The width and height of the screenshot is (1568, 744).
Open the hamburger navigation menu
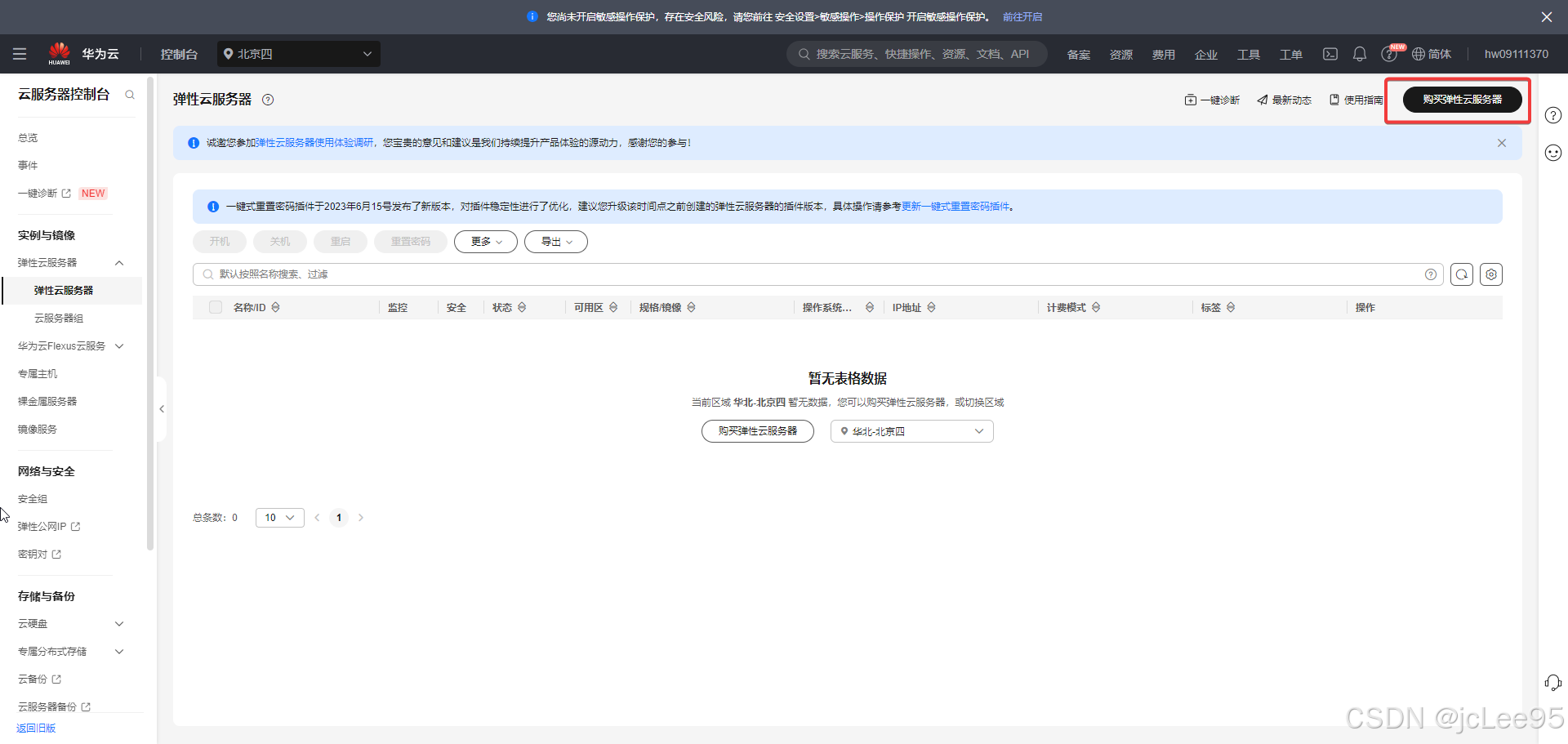point(20,54)
